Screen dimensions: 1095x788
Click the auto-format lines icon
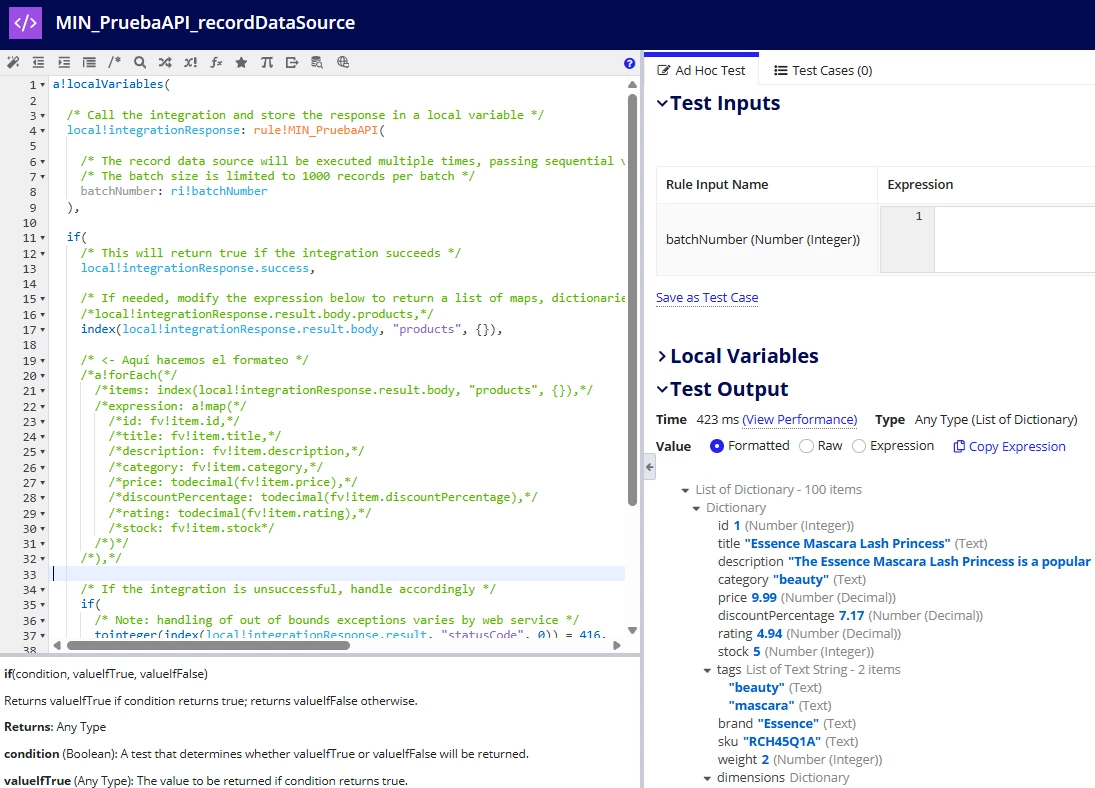coord(89,62)
